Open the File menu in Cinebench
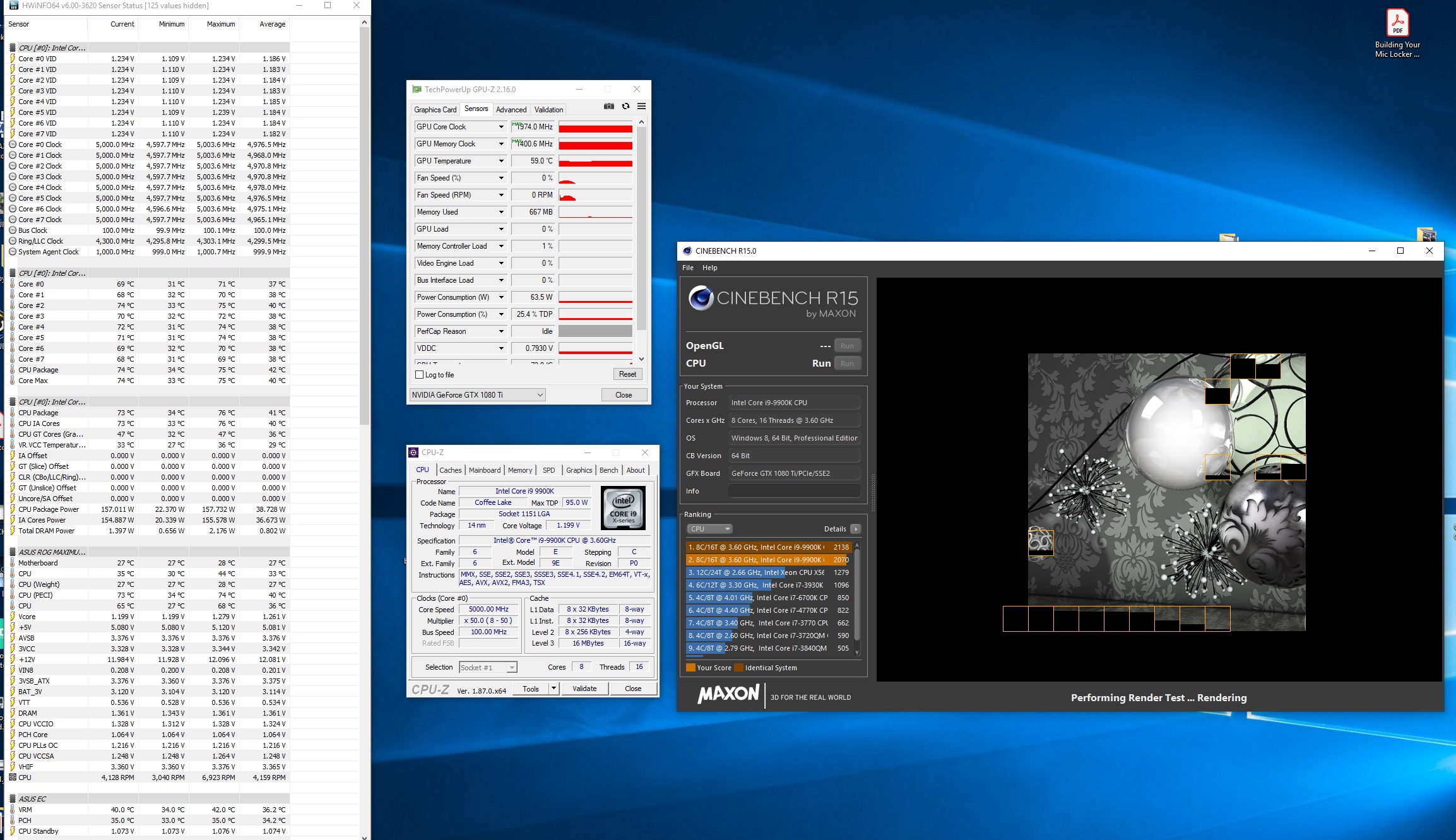This screenshot has height=840, width=1456. 687,268
